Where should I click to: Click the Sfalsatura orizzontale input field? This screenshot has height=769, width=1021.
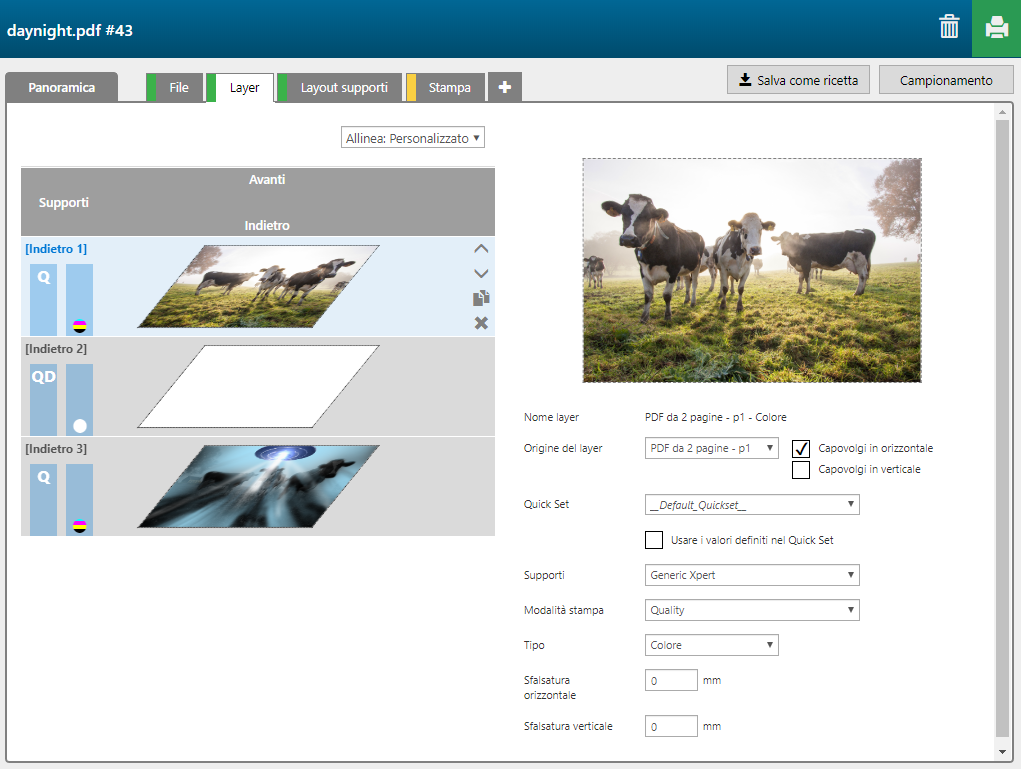pyautogui.click(x=671, y=681)
